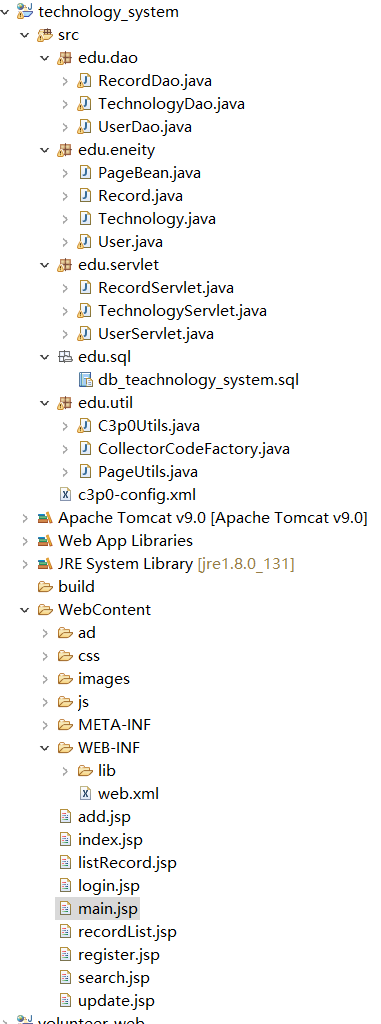Expand the RecordDao.java node arrow
Image resolution: width=381 pixels, height=1024 pixels.
[65, 81]
